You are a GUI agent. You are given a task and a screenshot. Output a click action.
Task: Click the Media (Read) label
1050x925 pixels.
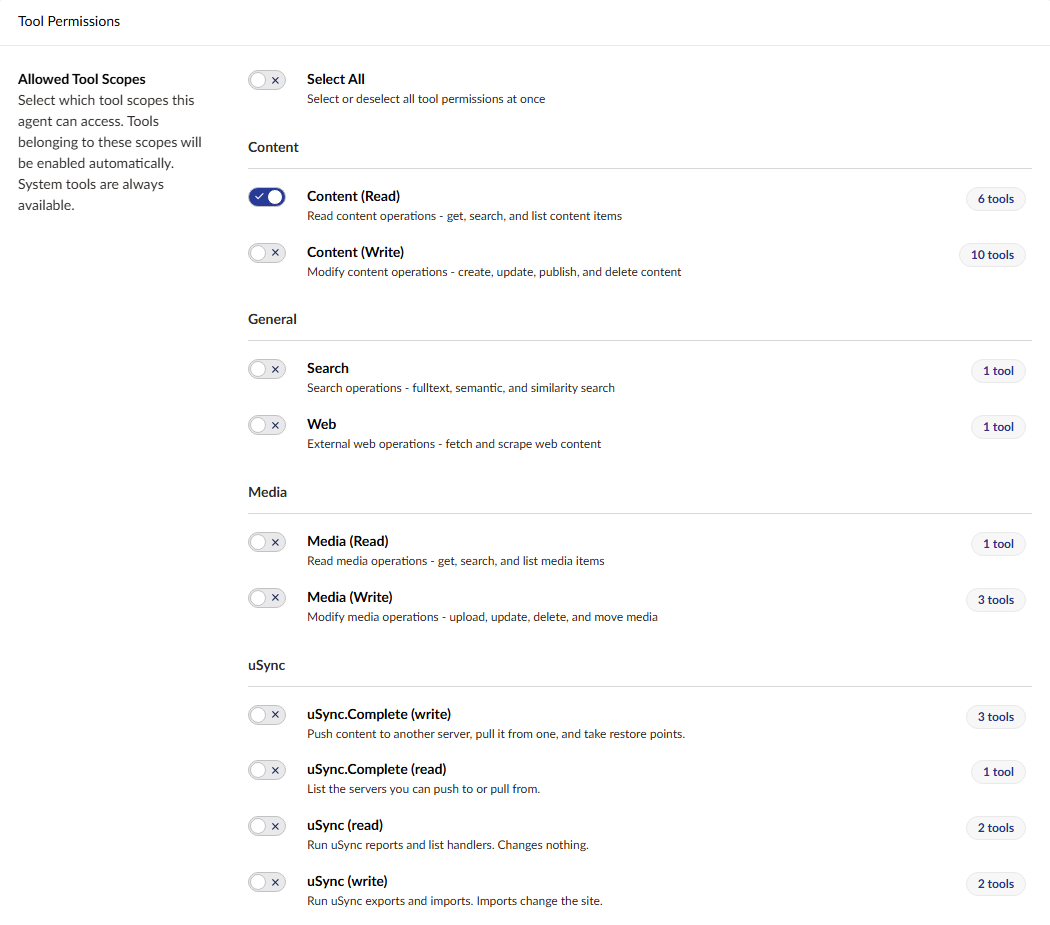(x=348, y=541)
